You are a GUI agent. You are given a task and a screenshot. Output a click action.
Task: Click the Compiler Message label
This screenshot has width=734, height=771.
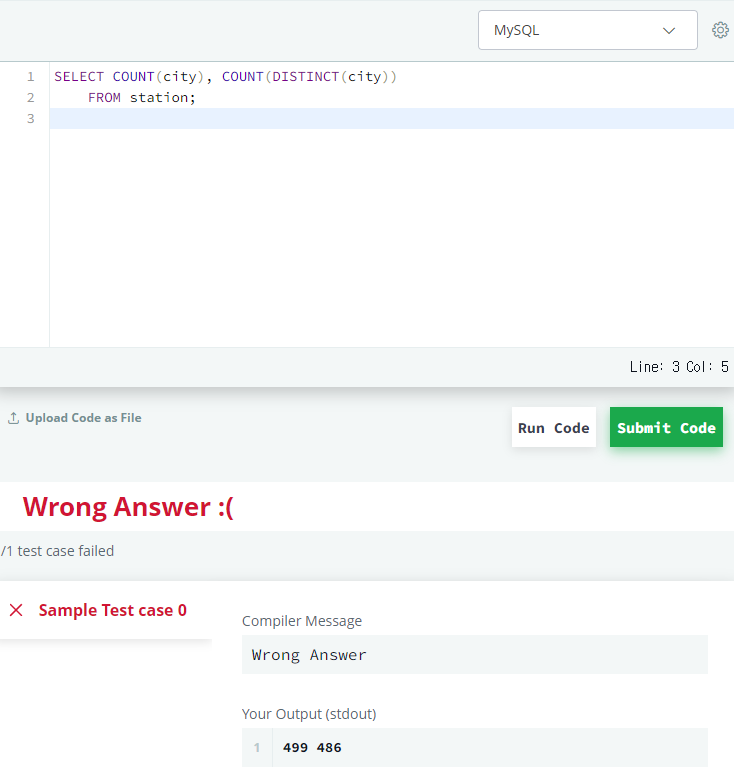(302, 621)
